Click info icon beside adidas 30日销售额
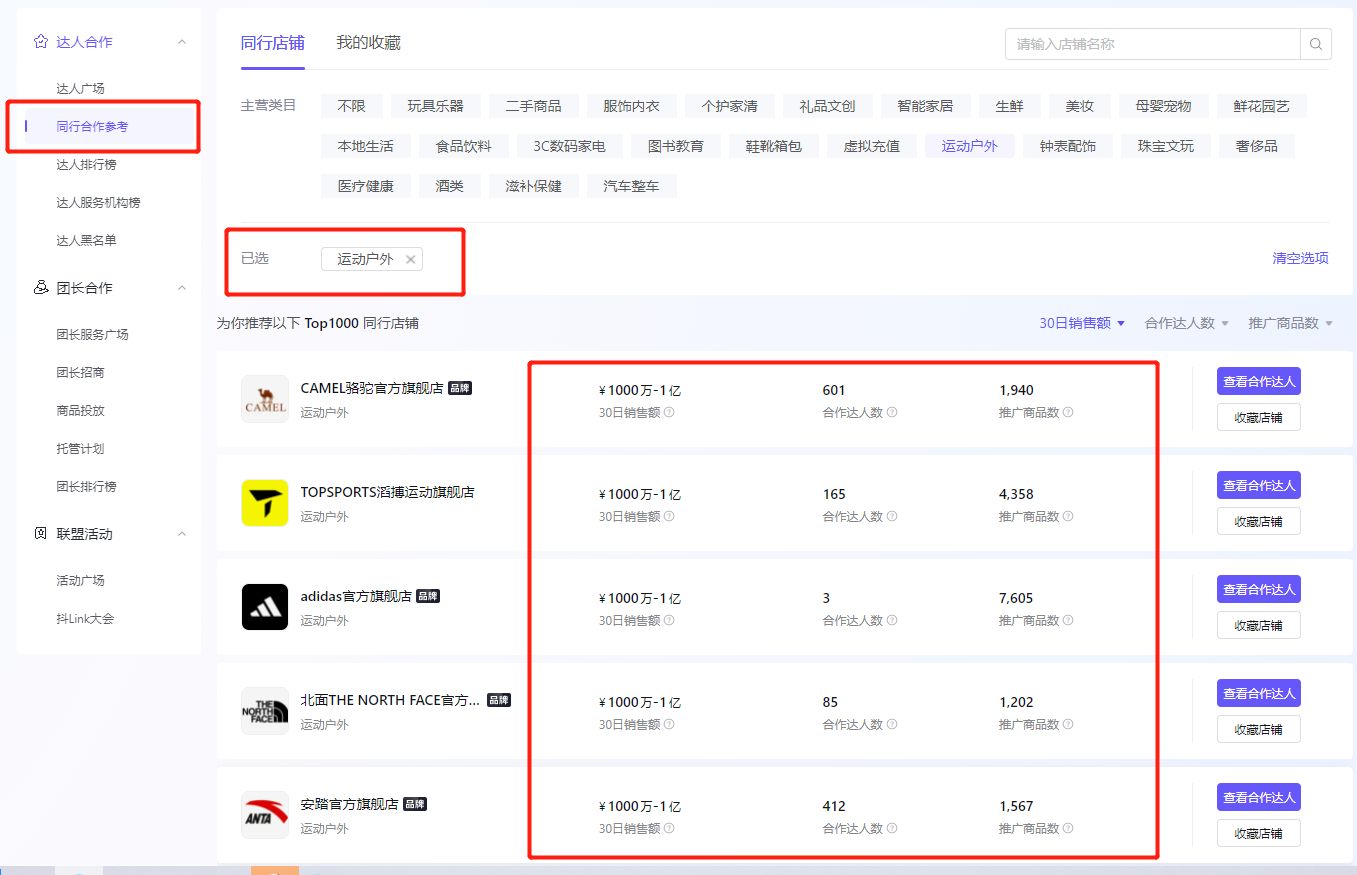Viewport: 1357px width, 875px height. click(x=669, y=620)
